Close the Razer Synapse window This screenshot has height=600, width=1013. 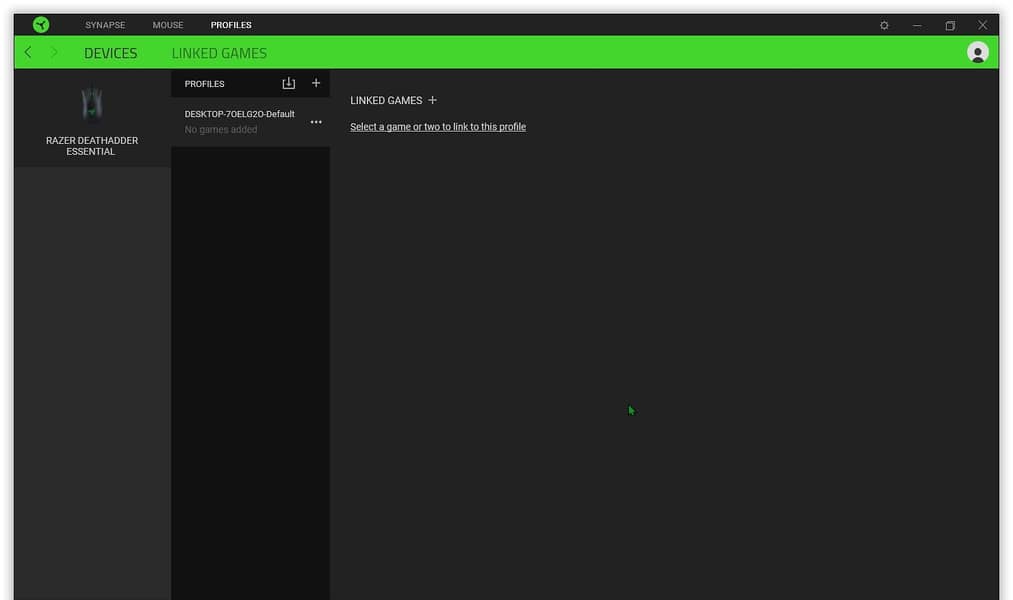pyautogui.click(x=982, y=25)
